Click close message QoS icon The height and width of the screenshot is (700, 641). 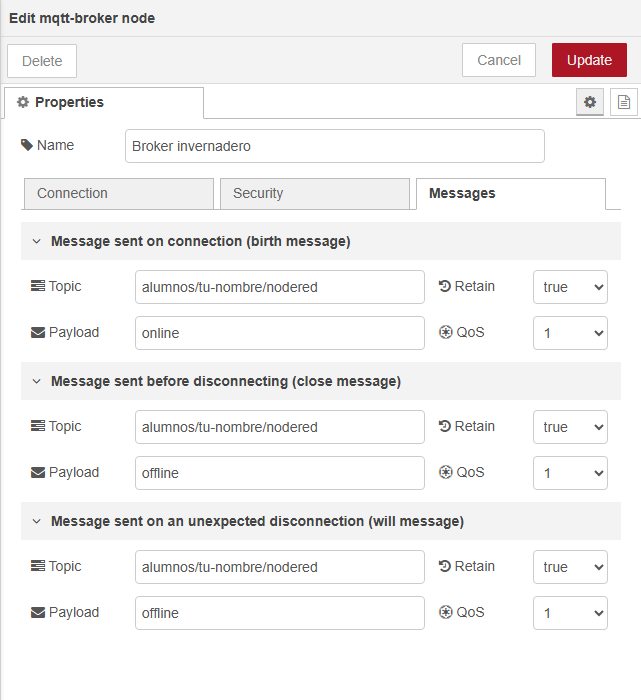445,472
